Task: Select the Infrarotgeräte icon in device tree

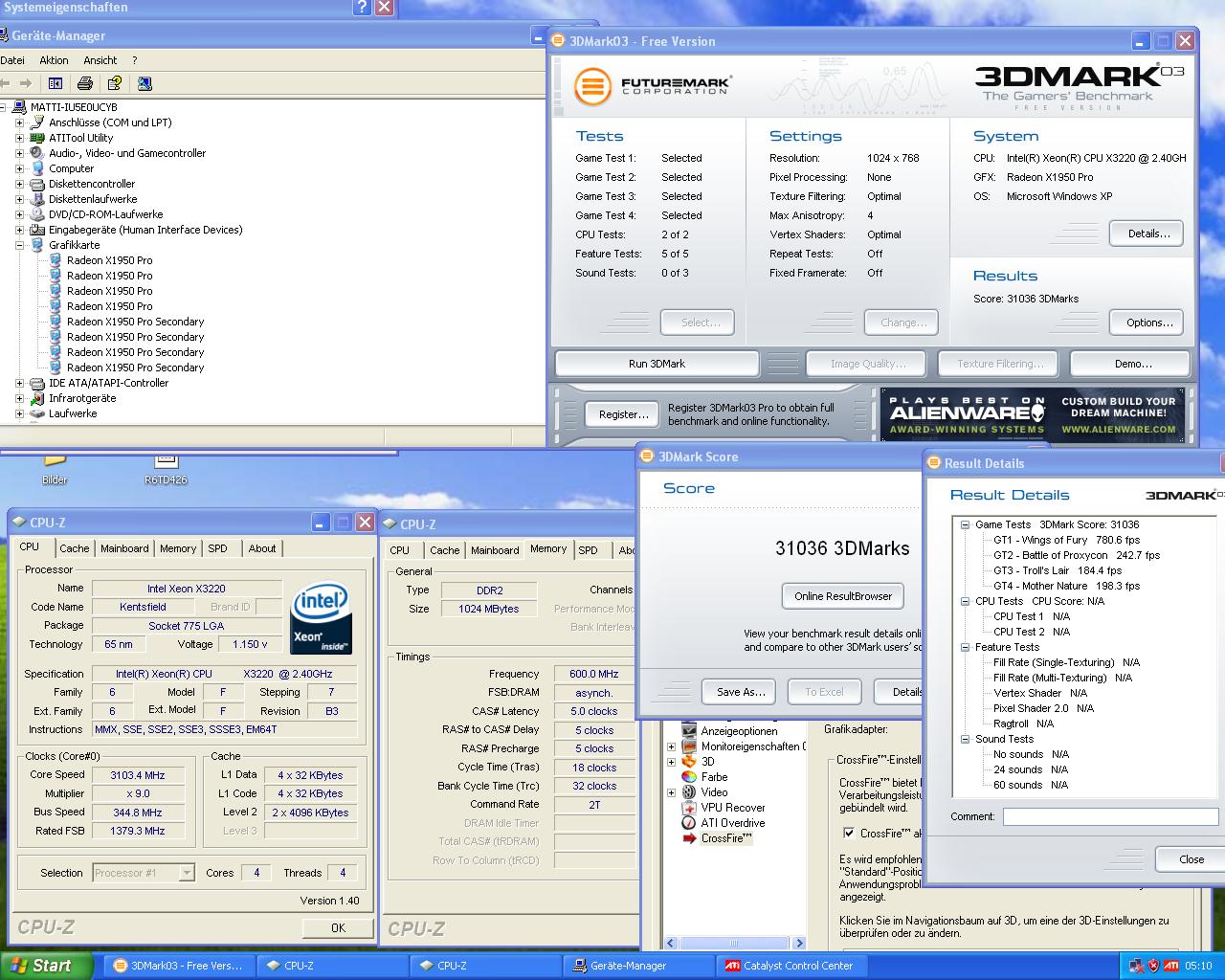Action: pos(37,398)
